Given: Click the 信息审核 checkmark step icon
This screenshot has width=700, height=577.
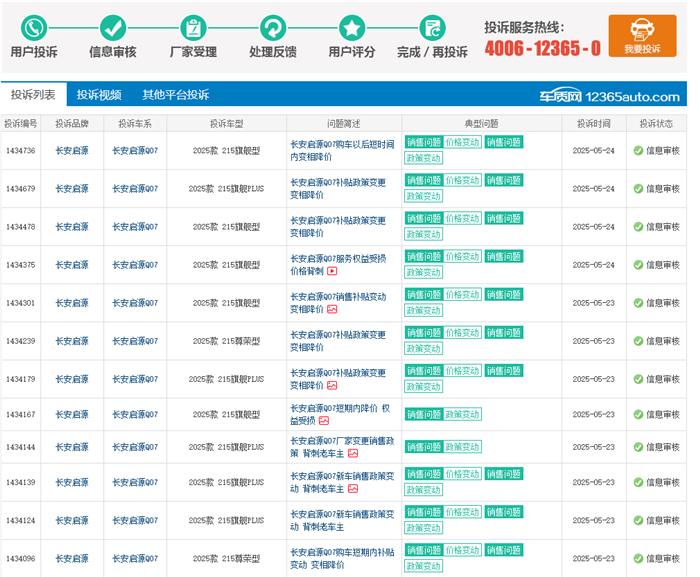Looking at the screenshot, I should click(113, 28).
